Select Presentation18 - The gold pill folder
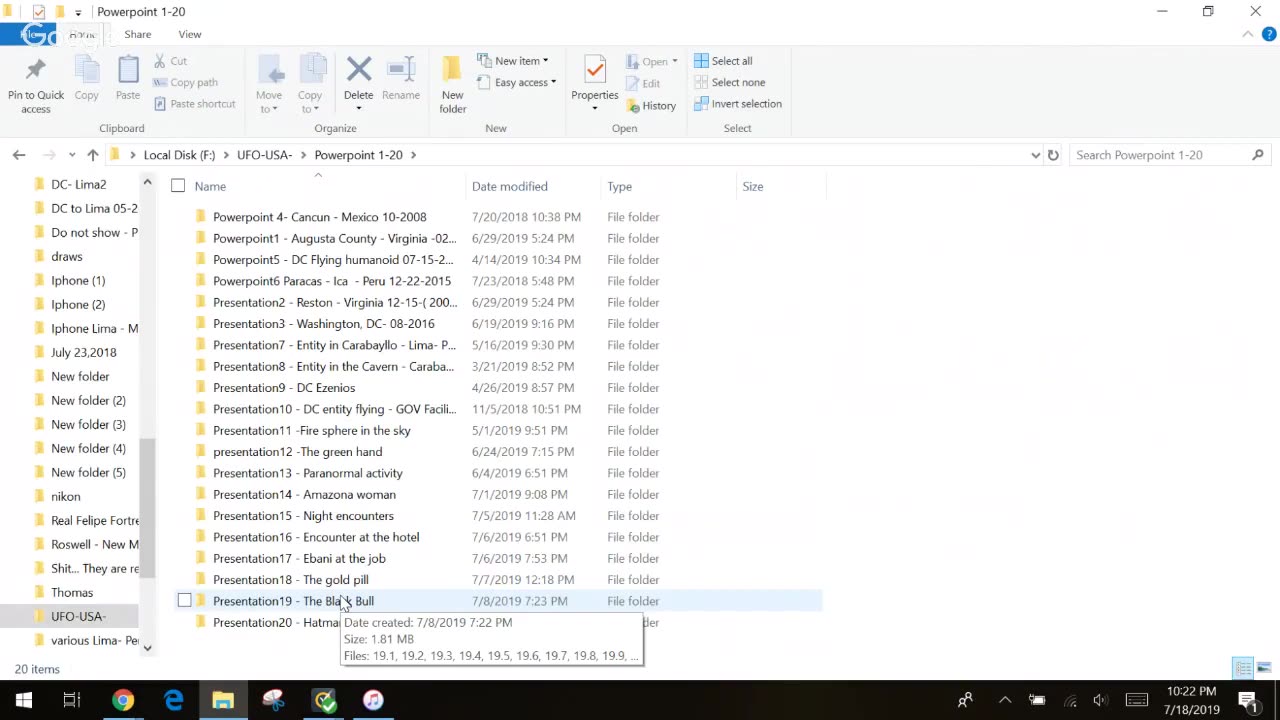The width and height of the screenshot is (1280, 720). tap(290, 580)
